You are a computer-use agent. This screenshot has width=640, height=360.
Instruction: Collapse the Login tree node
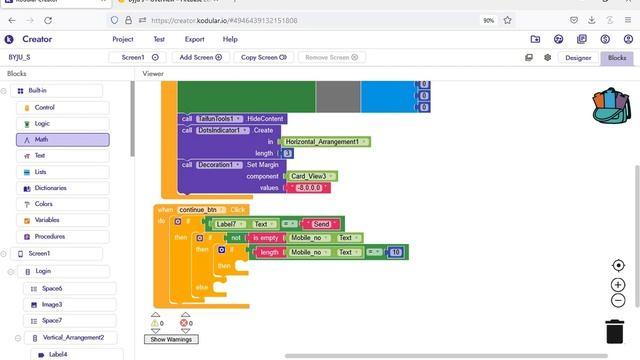11,271
